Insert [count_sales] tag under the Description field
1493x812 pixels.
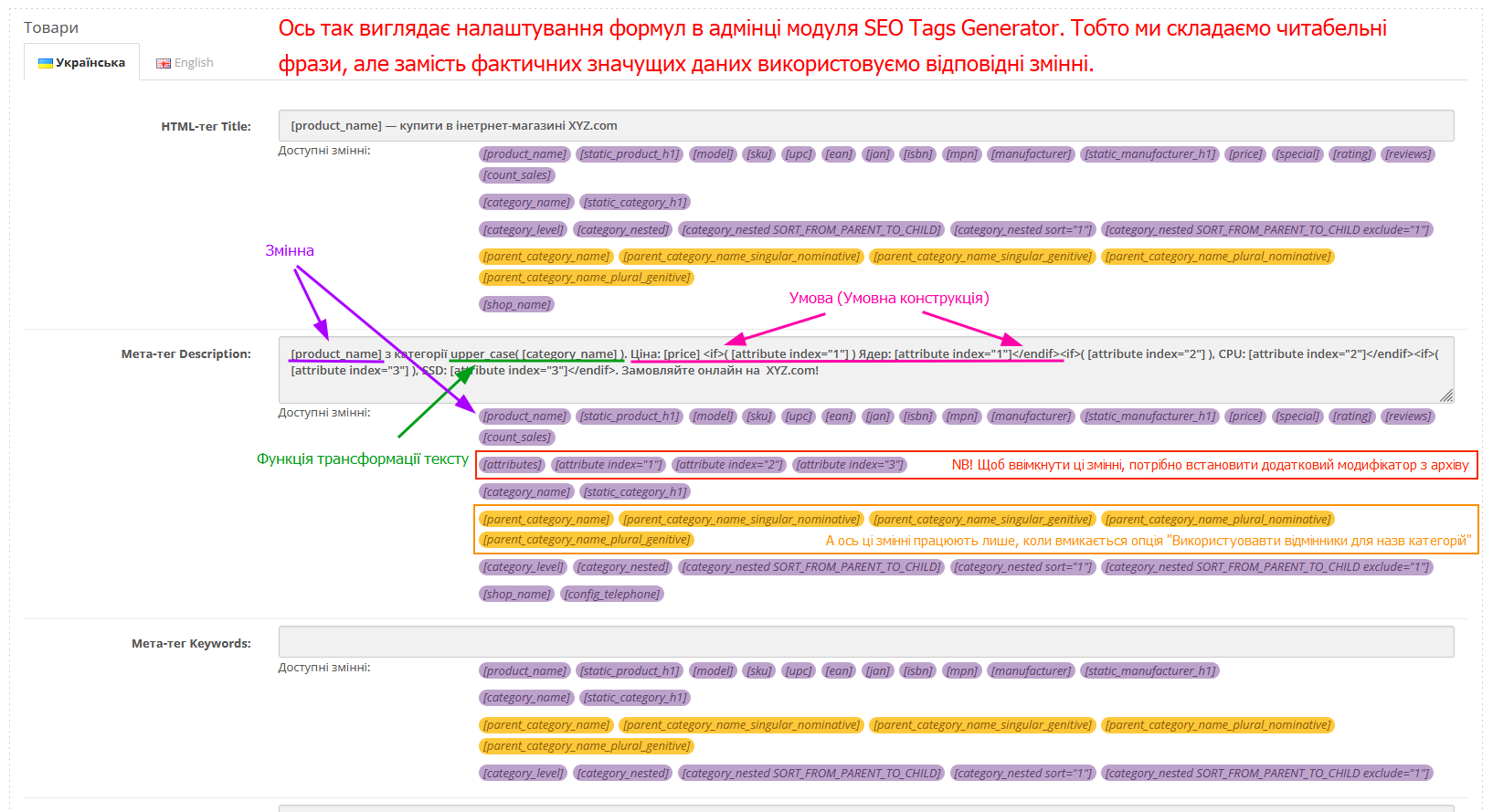(517, 438)
